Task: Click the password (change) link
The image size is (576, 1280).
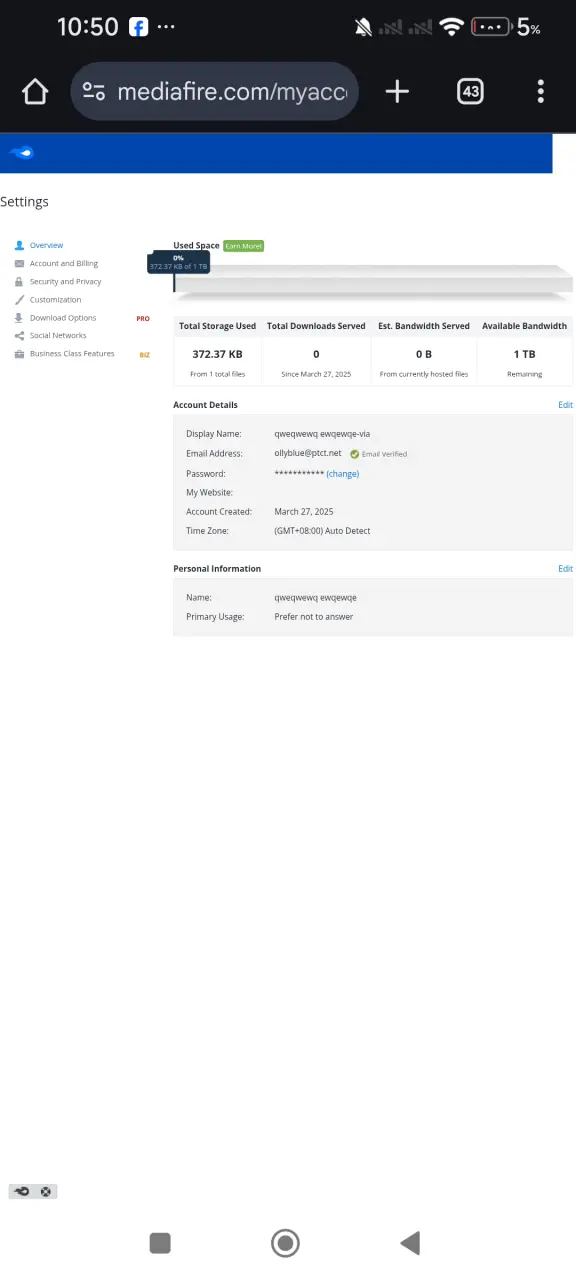Action: (342, 473)
